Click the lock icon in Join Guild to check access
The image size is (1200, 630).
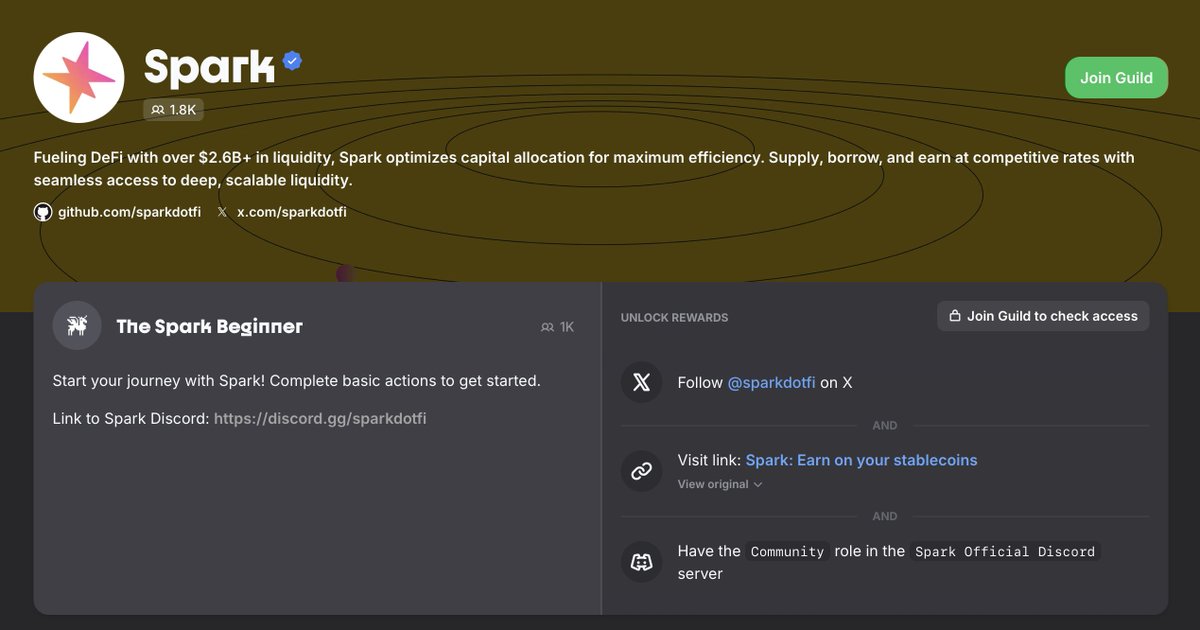pyautogui.click(x=955, y=316)
